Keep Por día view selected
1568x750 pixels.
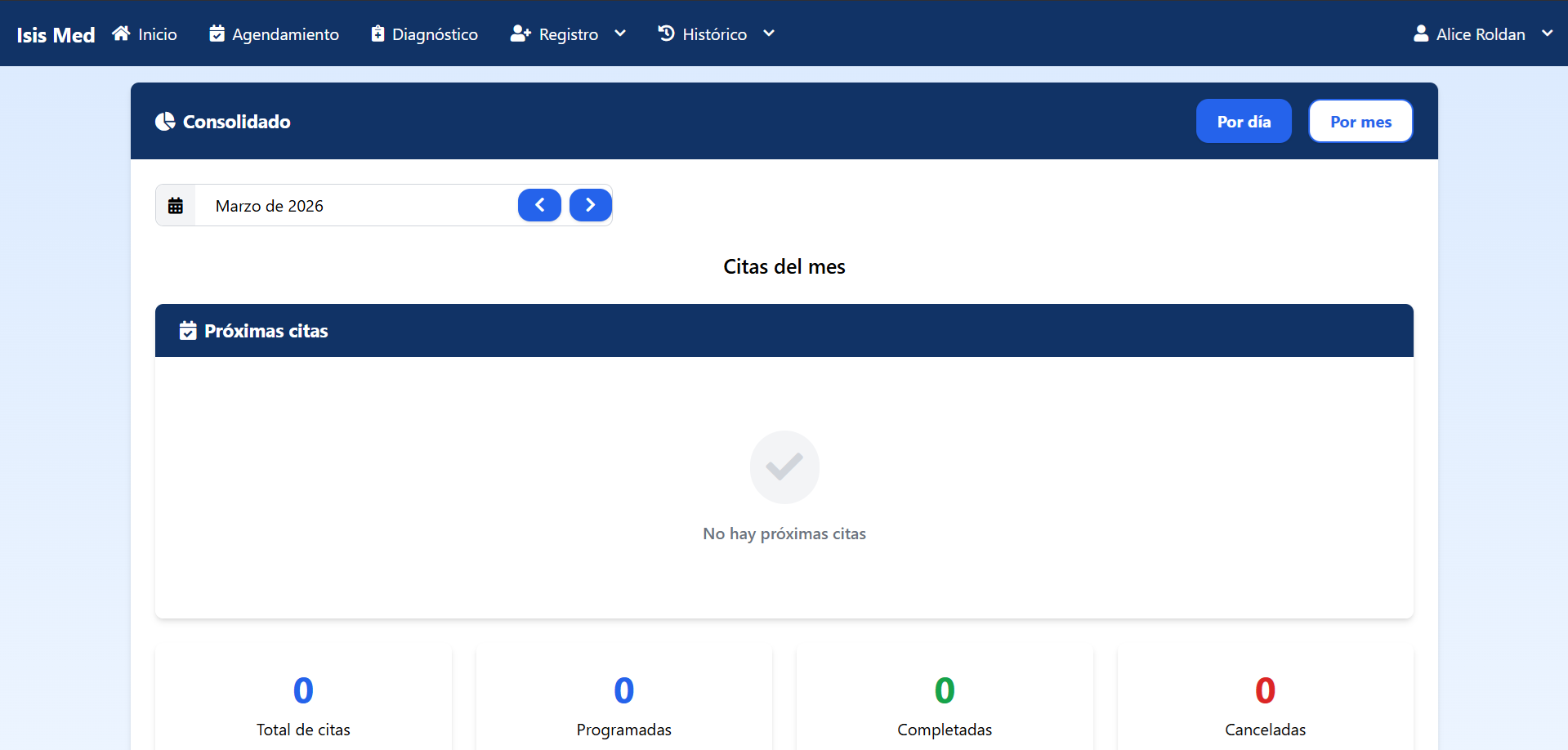click(x=1243, y=121)
